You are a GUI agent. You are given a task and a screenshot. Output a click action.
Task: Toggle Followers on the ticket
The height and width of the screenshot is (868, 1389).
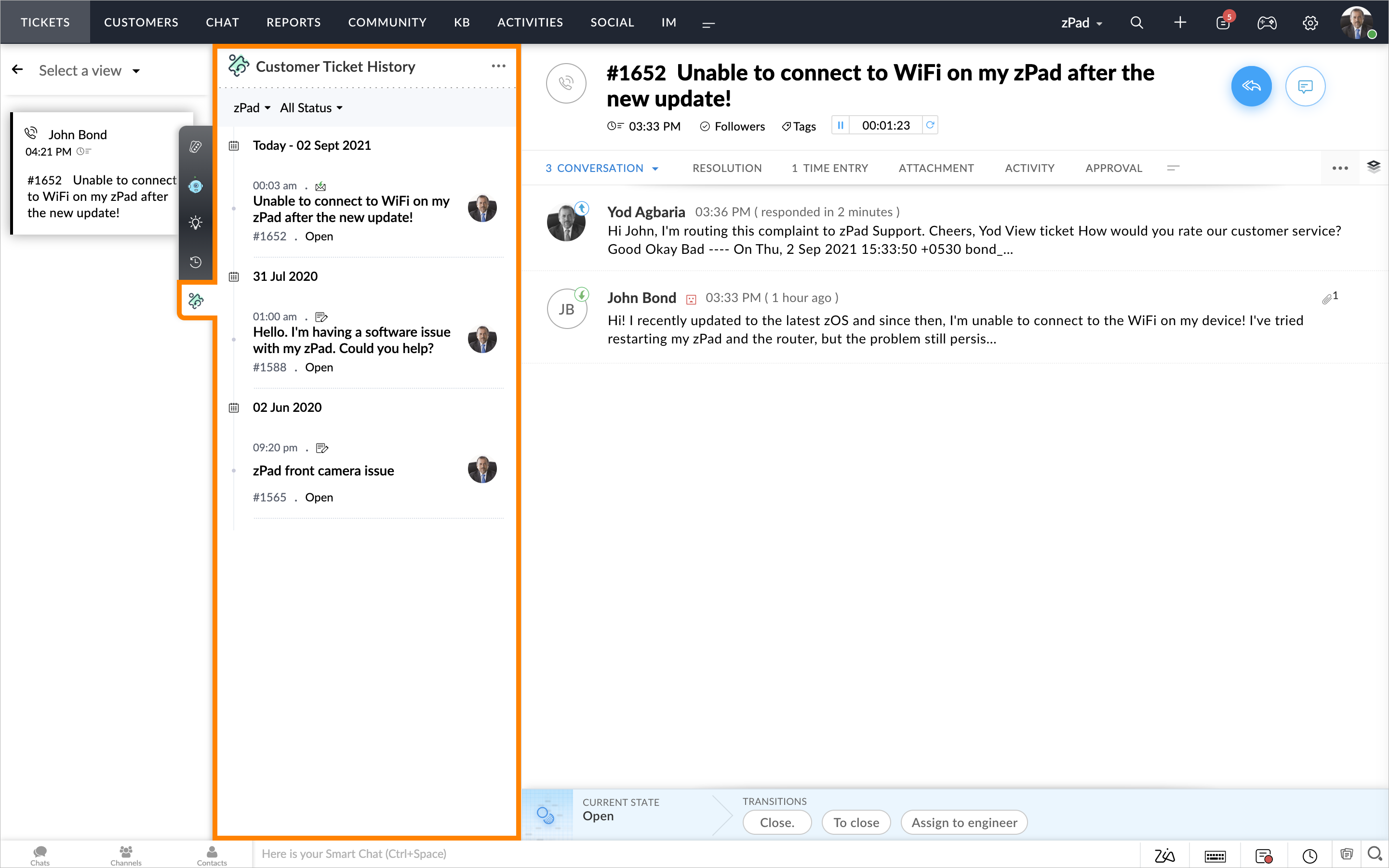(x=733, y=126)
